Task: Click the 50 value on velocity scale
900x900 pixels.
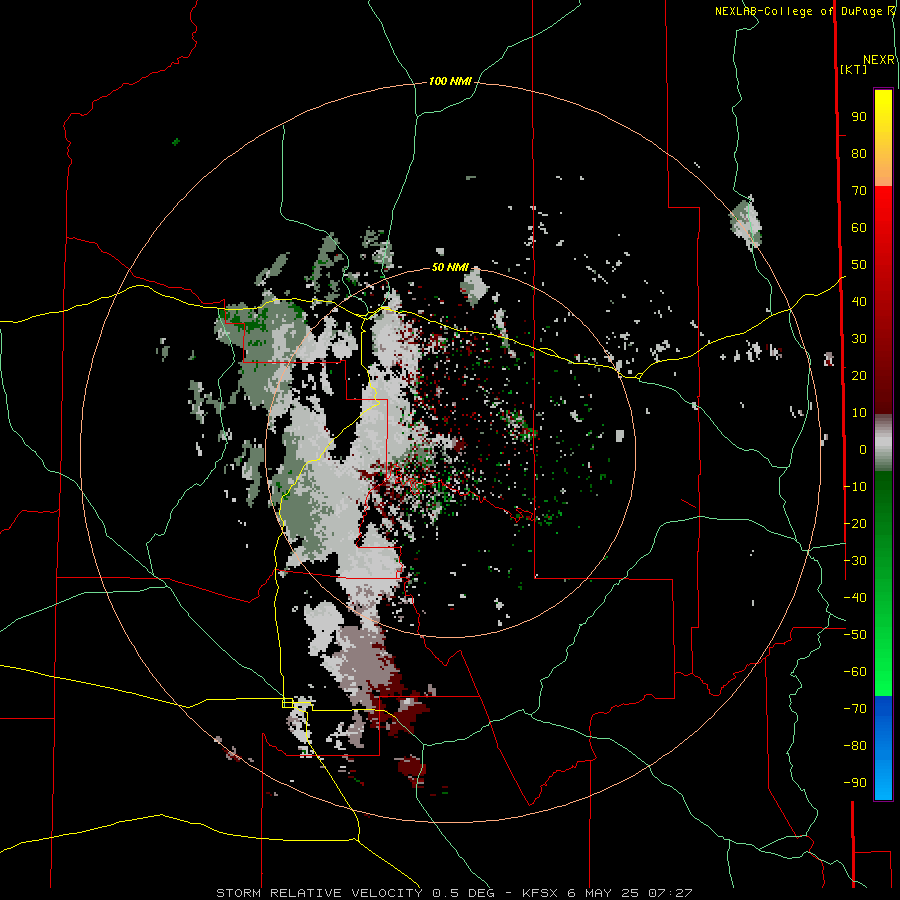Action: (x=859, y=265)
